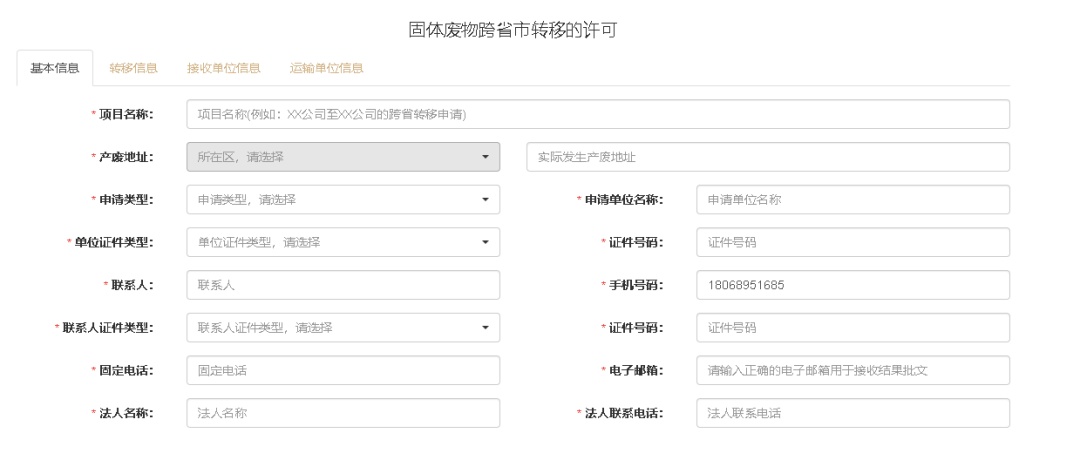The image size is (1080, 460).
Task: Focus the 实际发生产废地址 address field
Action: 768,157
